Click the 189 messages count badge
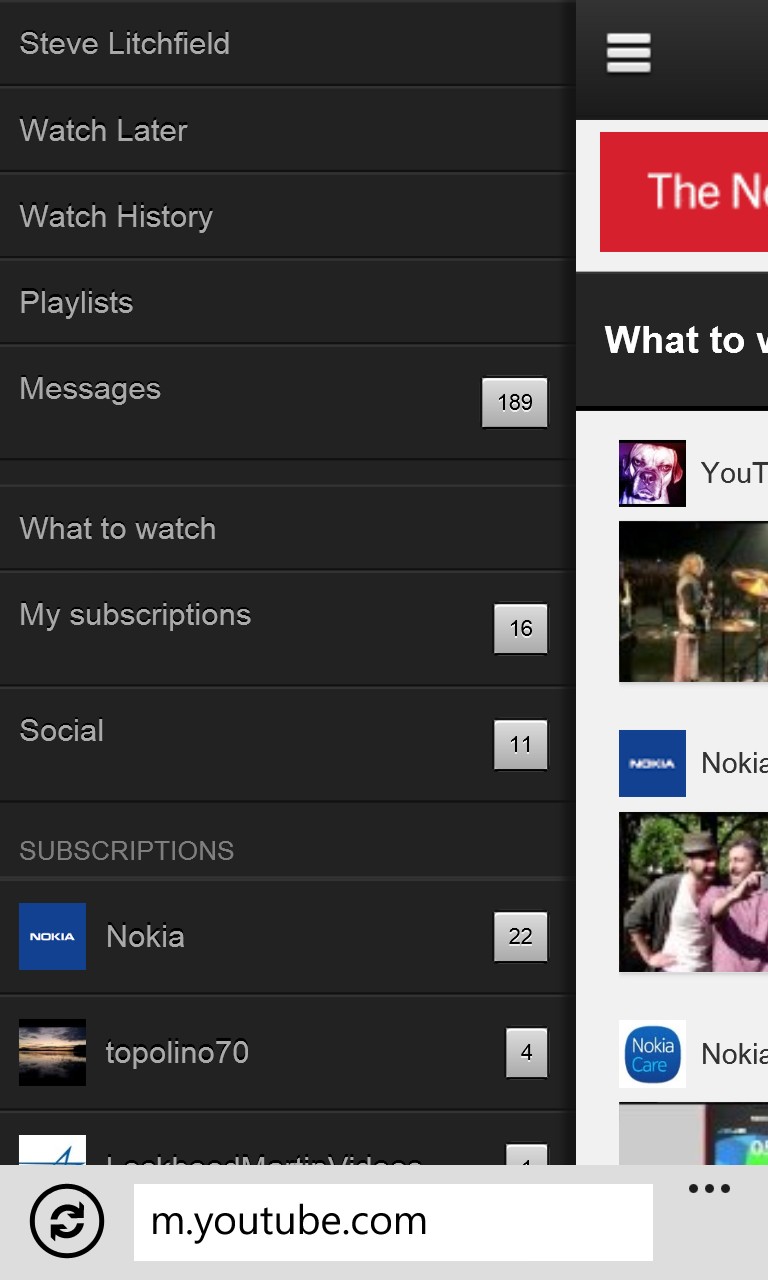The image size is (768, 1280). (515, 402)
